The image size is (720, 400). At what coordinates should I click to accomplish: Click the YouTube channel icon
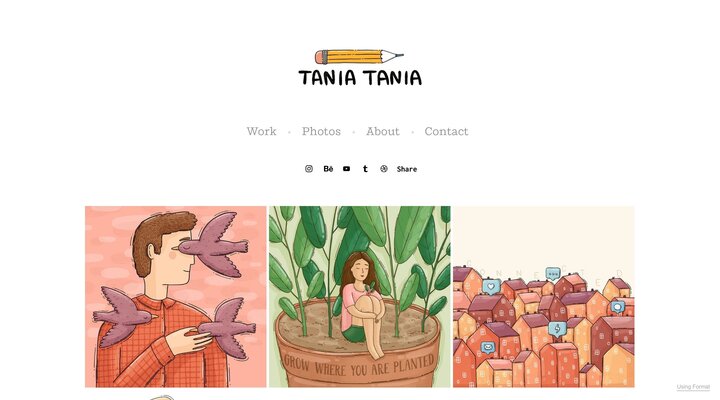pos(346,169)
